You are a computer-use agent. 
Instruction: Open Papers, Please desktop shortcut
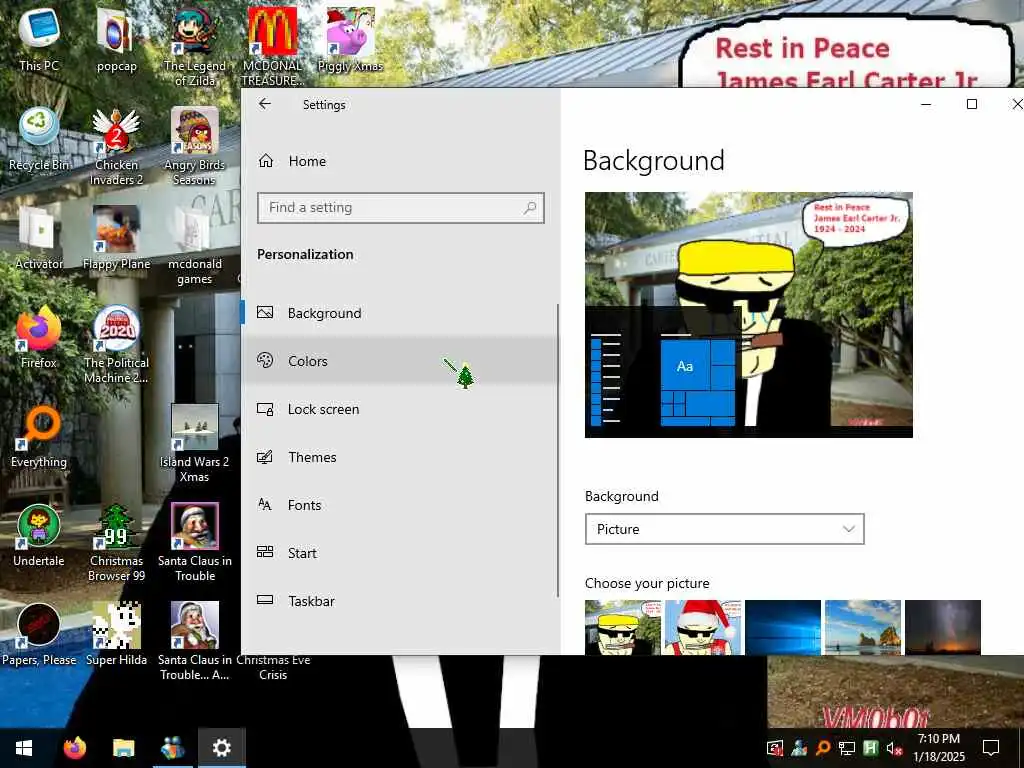tap(39, 635)
